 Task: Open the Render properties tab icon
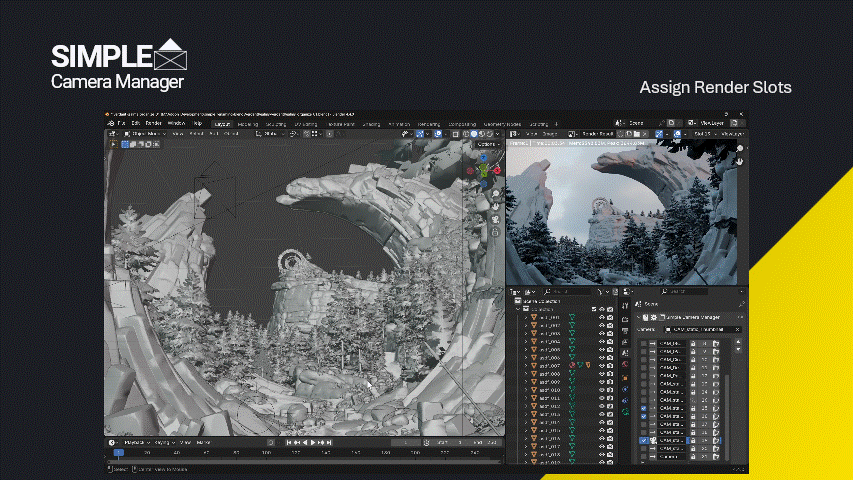pos(625,319)
